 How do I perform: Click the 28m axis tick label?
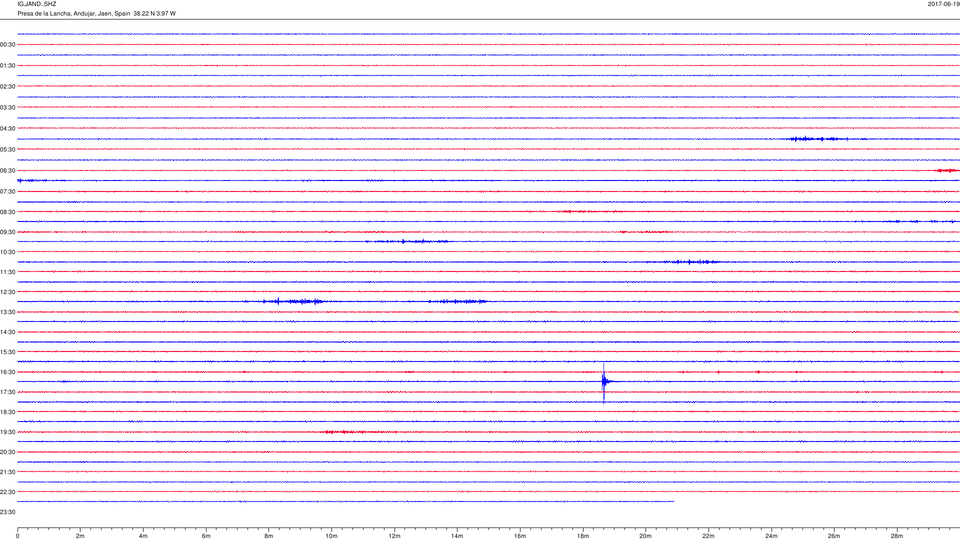click(897, 536)
